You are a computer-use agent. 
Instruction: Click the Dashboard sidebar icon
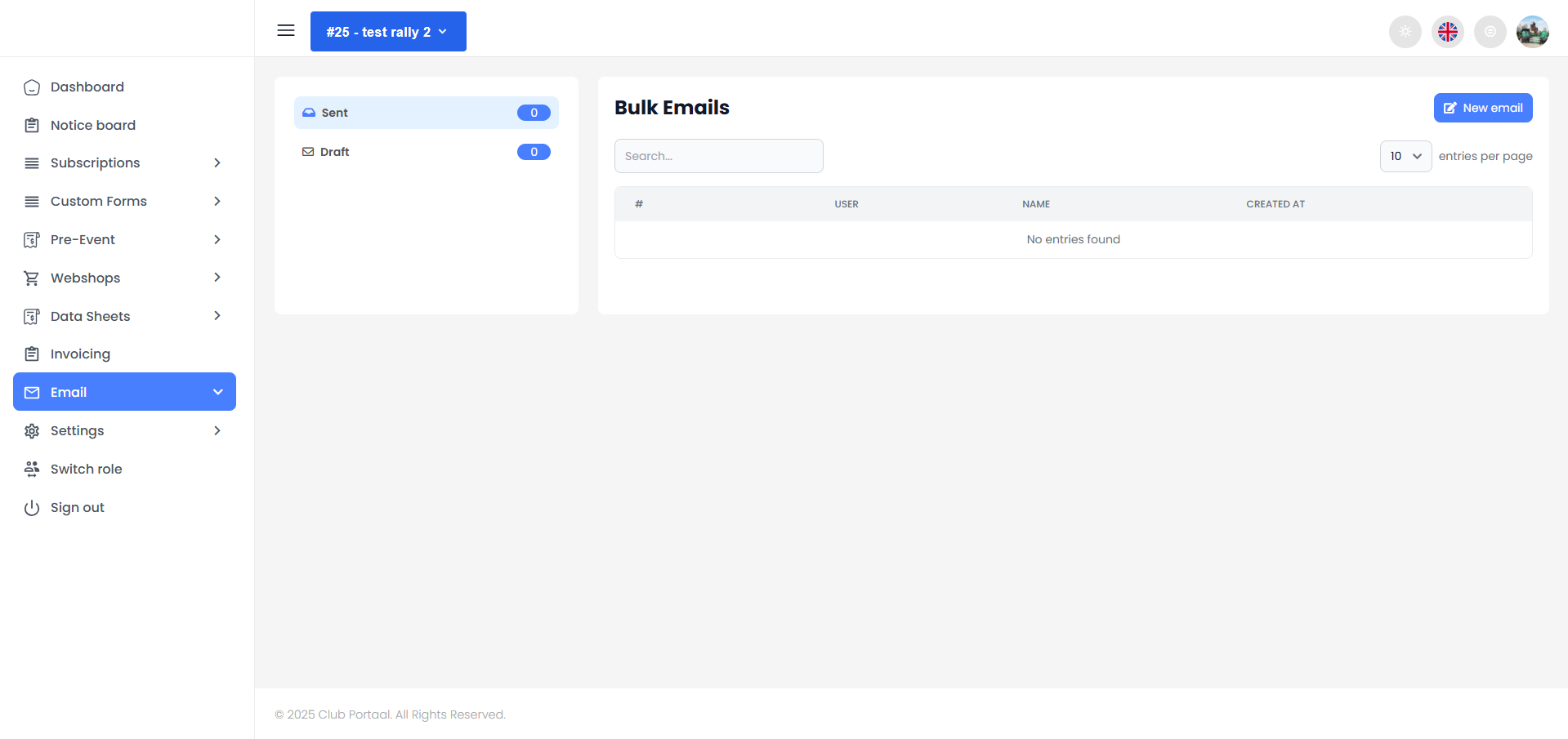32,87
